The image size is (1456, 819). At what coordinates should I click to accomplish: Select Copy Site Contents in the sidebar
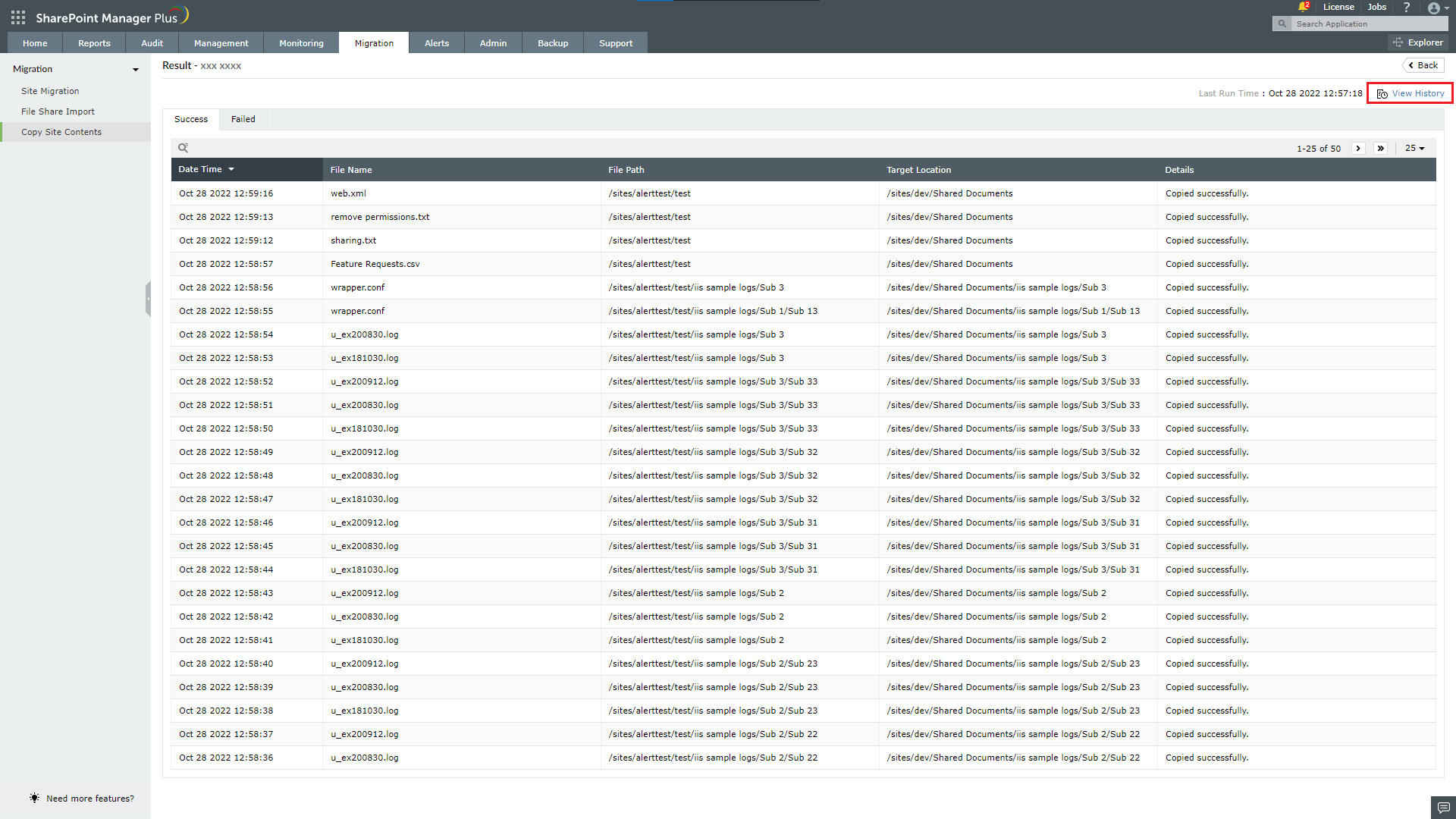[x=61, y=131]
